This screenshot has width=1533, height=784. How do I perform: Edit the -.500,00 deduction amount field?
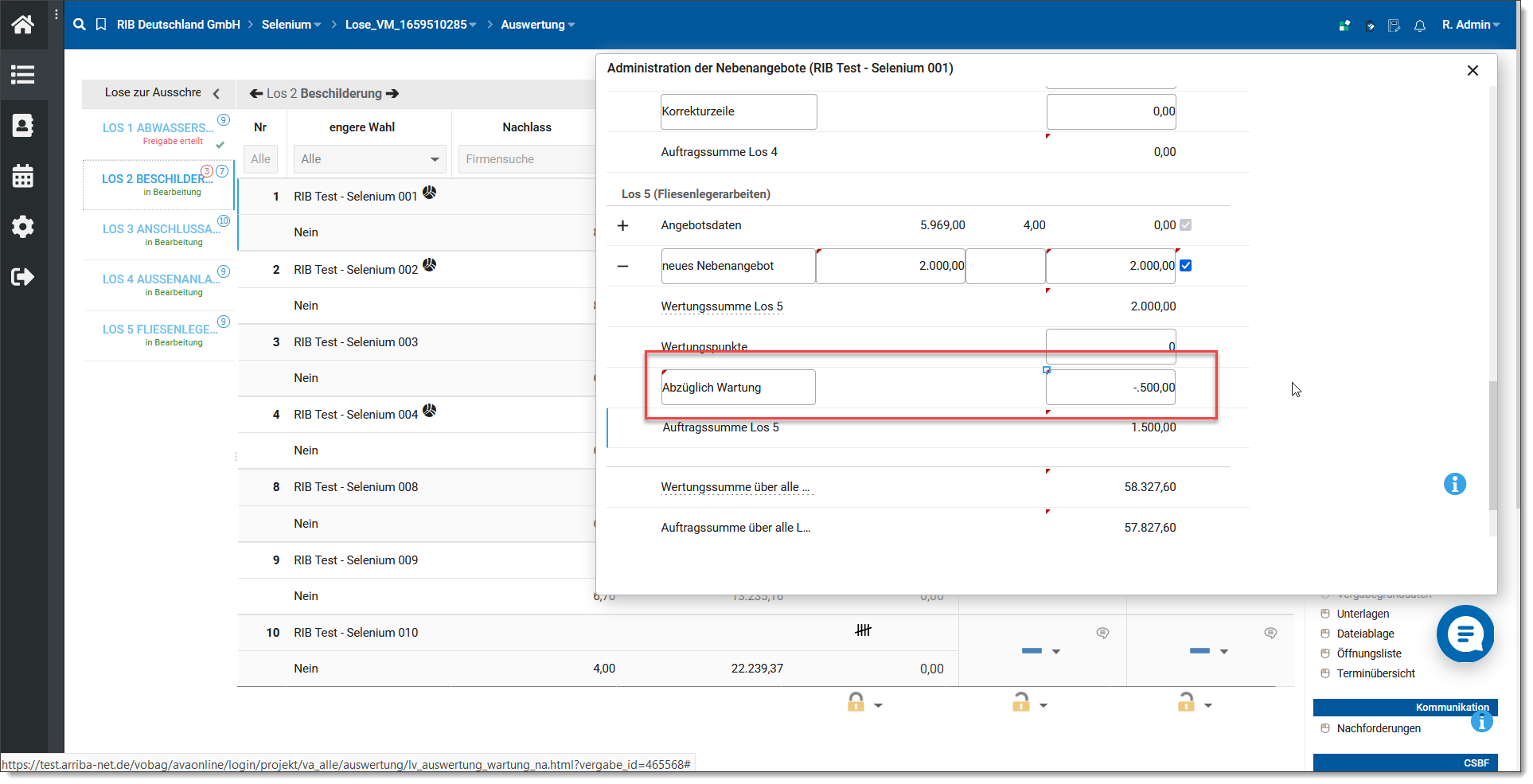[x=1111, y=388]
